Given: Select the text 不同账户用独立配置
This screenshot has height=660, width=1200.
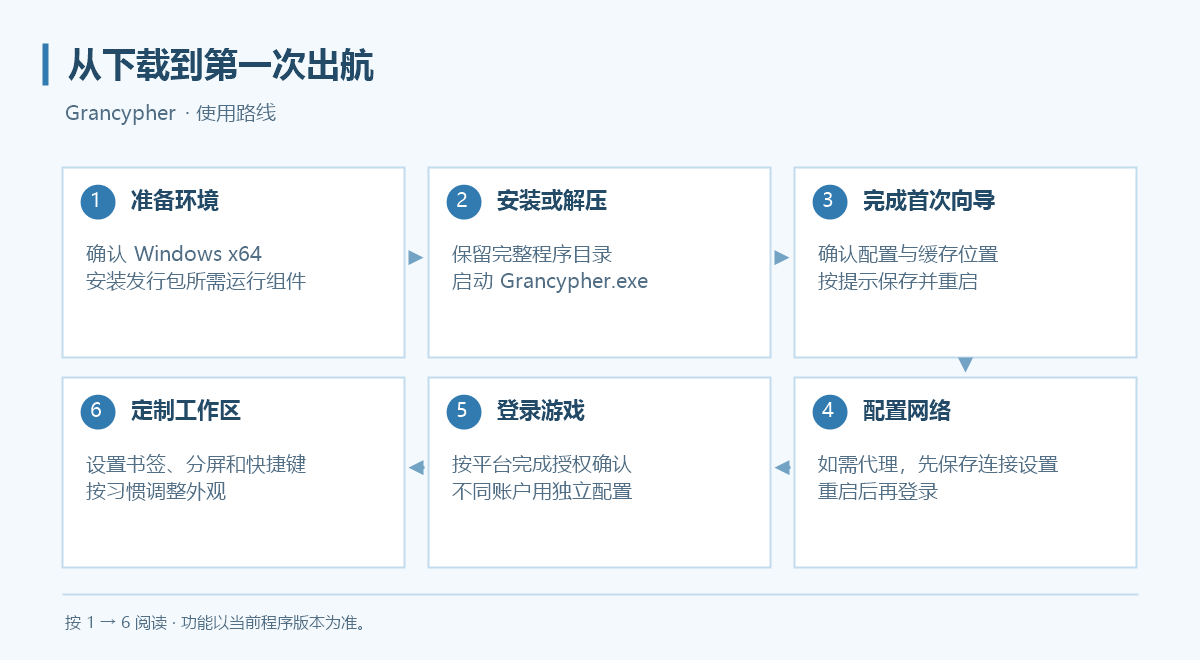Looking at the screenshot, I should [x=542, y=491].
